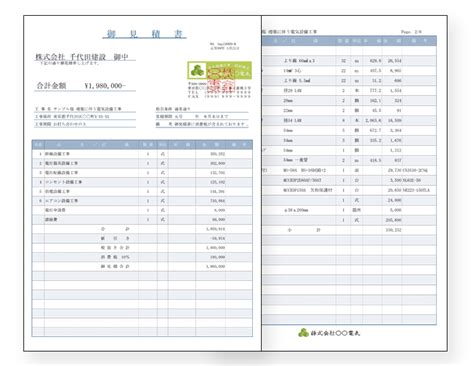Screen dimensions: 474x366
Task: Select table row 1 on the left page
Action: point(142,154)
